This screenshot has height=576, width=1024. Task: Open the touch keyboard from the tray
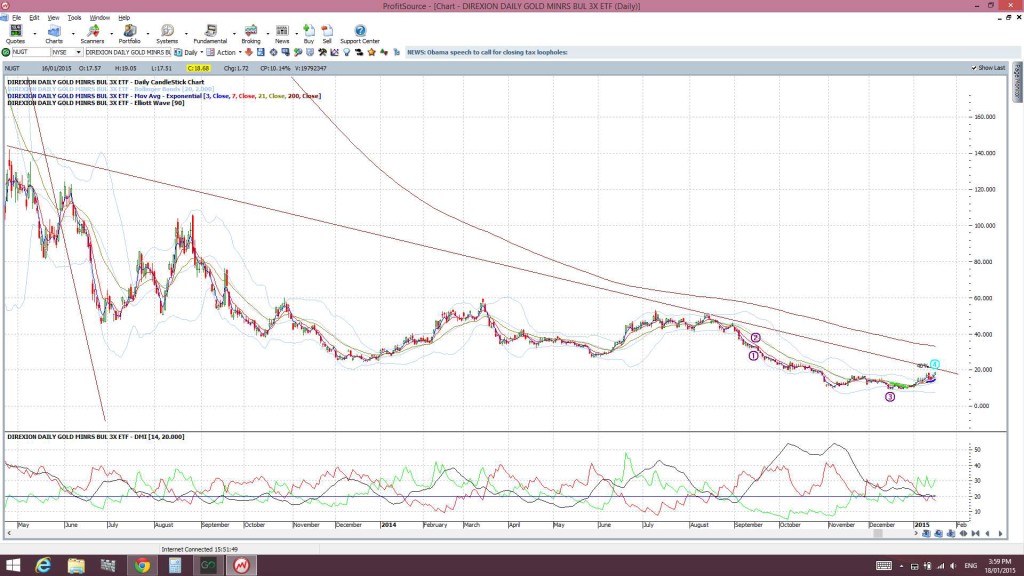click(x=884, y=566)
